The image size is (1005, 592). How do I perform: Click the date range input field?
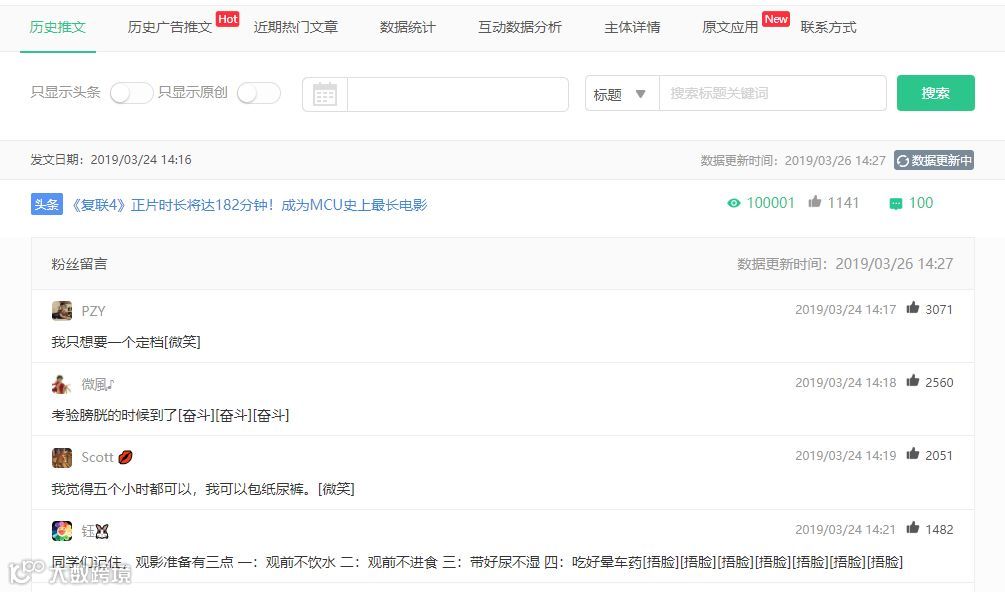point(458,94)
